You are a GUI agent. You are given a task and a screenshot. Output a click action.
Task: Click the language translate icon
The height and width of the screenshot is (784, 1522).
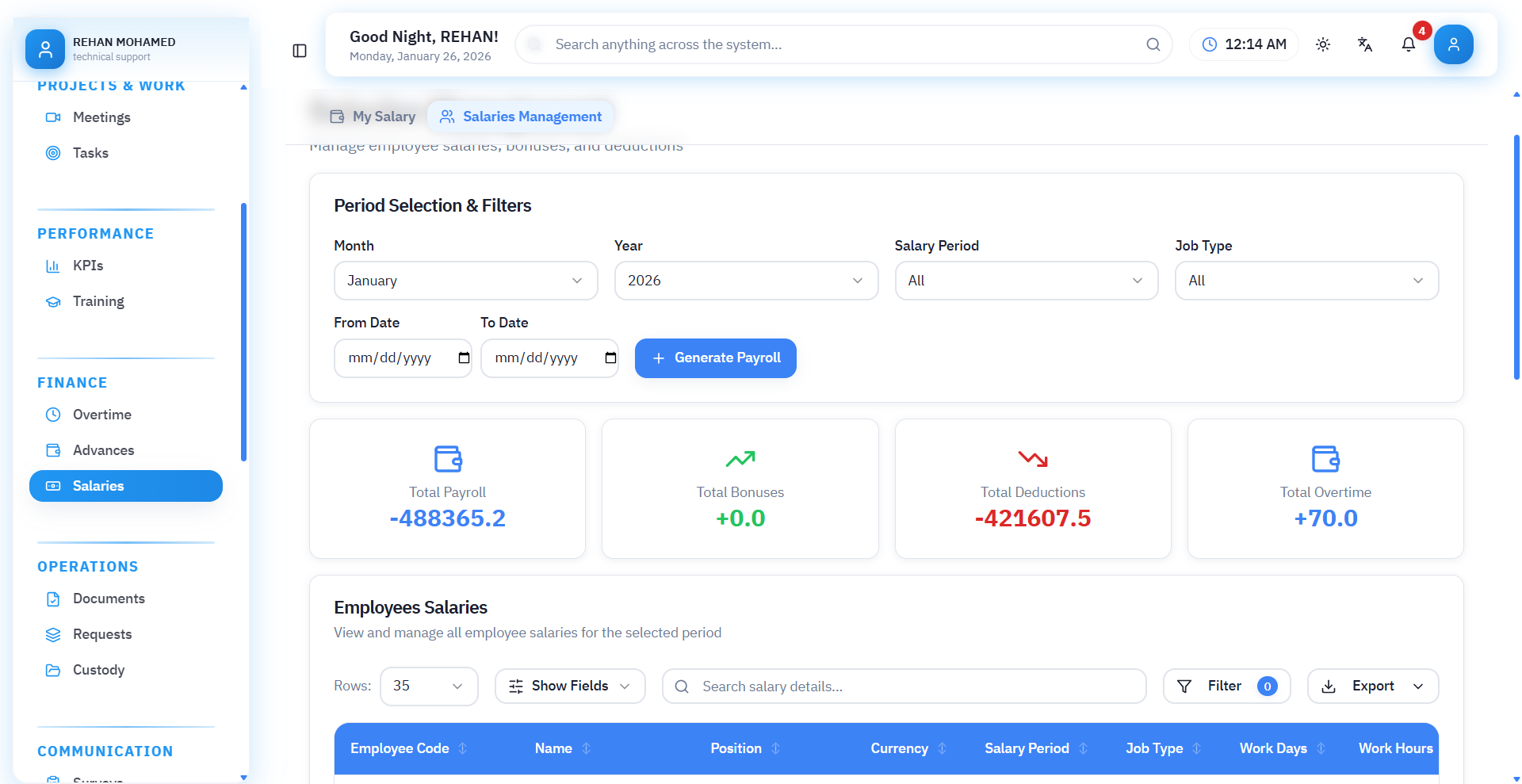(1364, 45)
